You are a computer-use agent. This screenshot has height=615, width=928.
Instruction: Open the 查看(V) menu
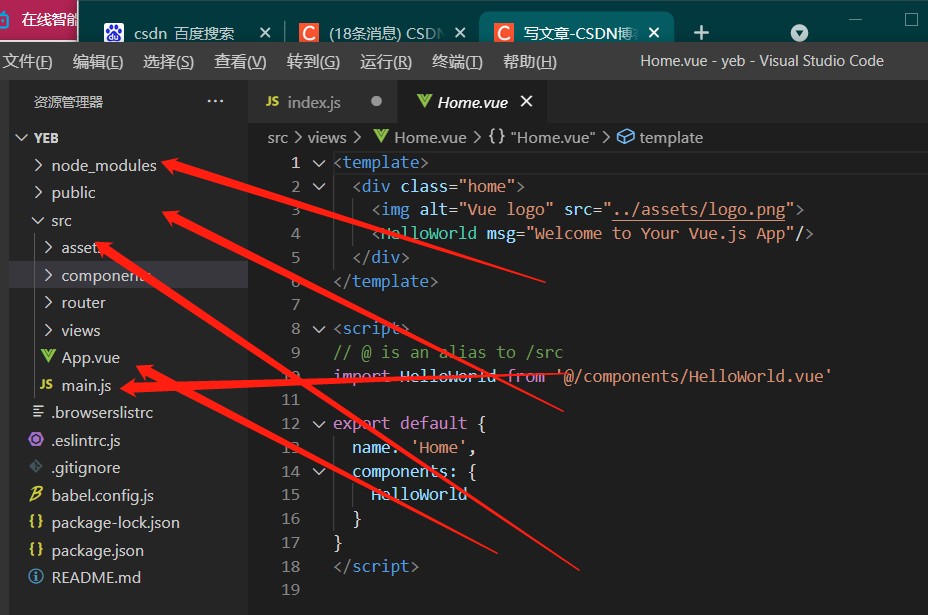pos(240,62)
